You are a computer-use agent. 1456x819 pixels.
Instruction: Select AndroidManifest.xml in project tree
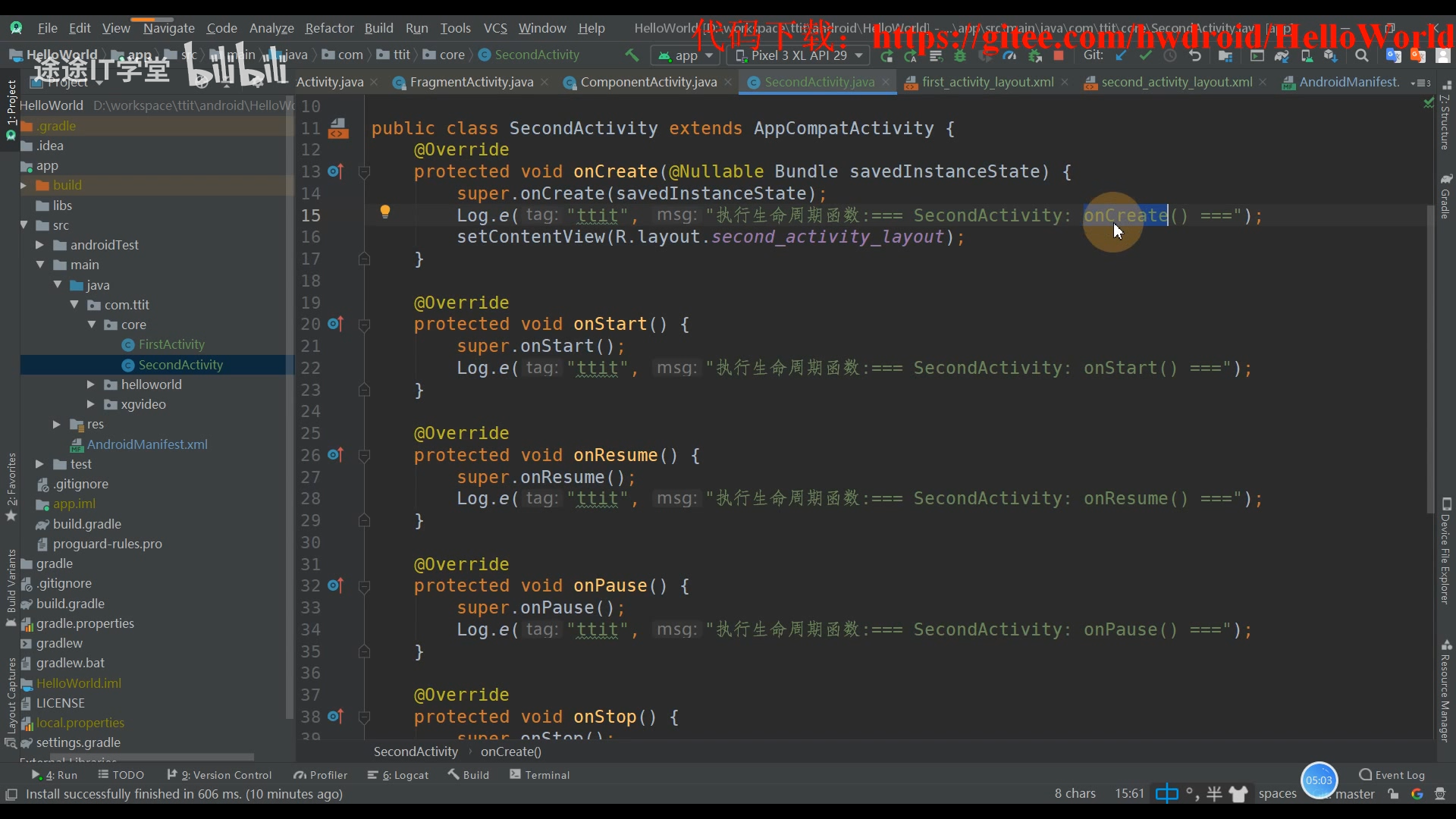[147, 444]
